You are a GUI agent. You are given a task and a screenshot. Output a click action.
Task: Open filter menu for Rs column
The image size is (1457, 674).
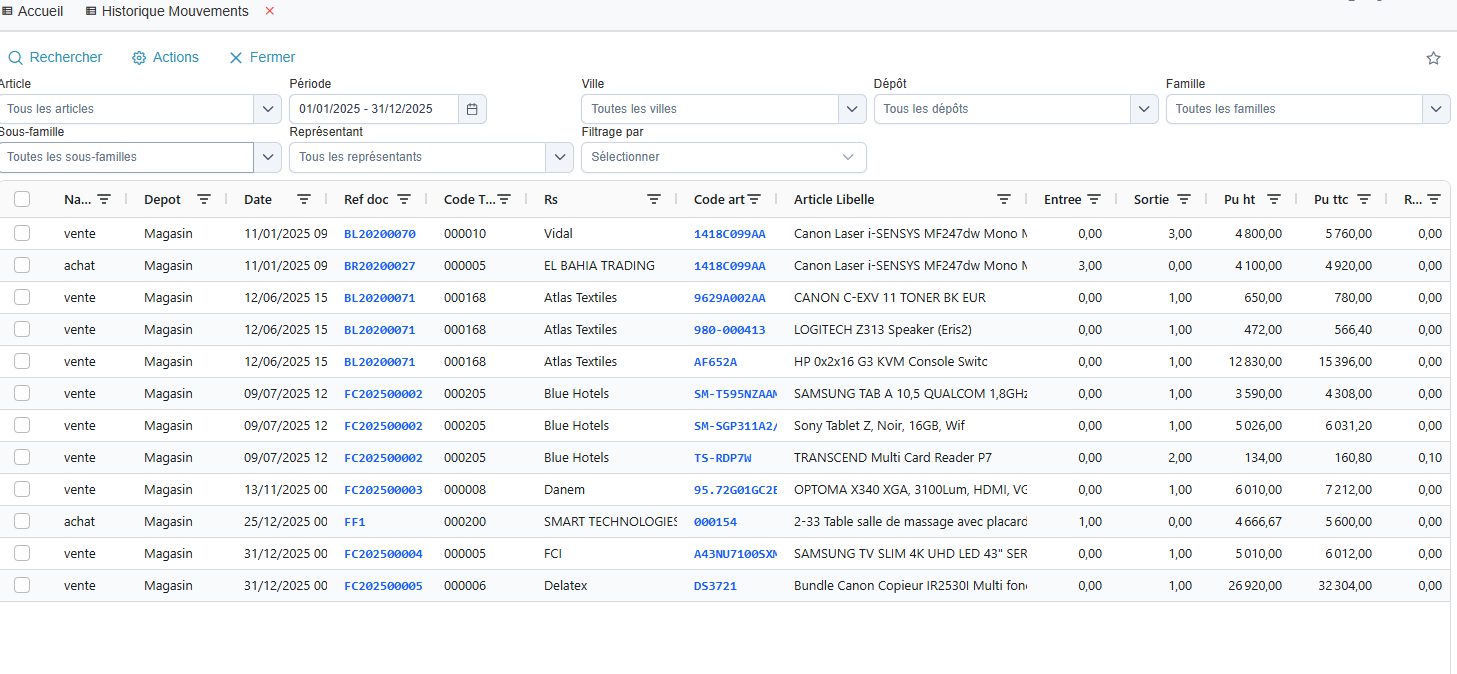tap(654, 199)
